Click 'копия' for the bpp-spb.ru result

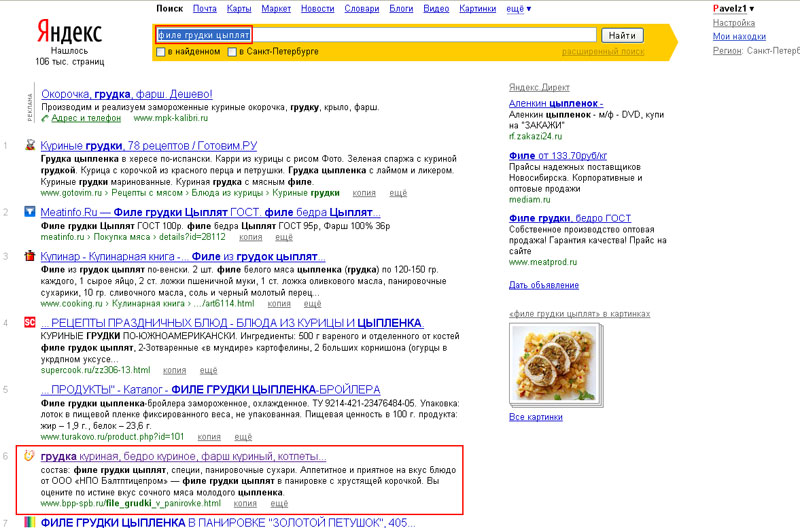coord(245,504)
